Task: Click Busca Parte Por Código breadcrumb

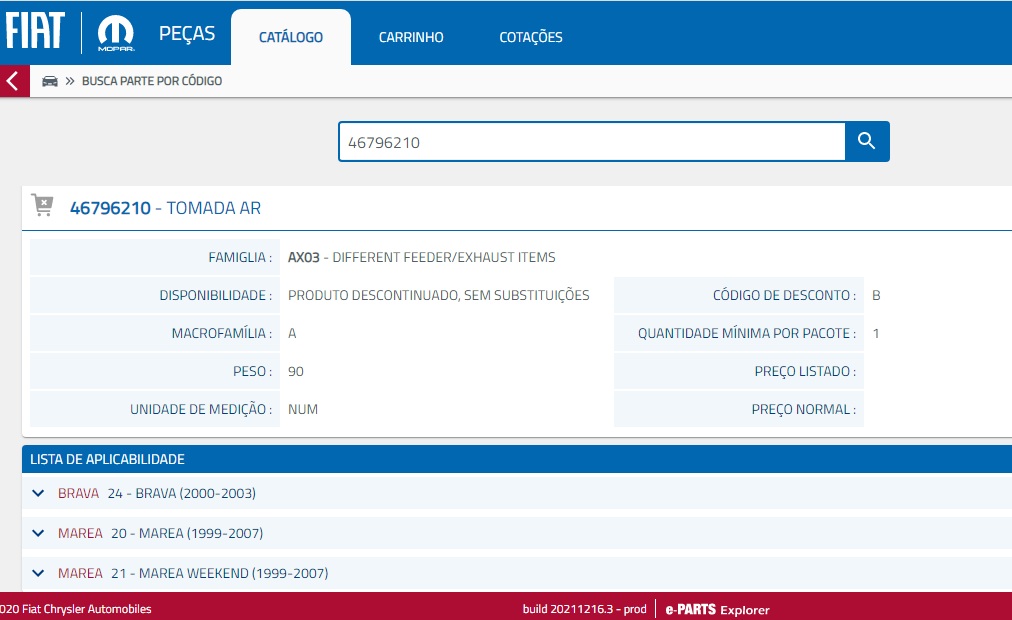Action: (x=152, y=81)
